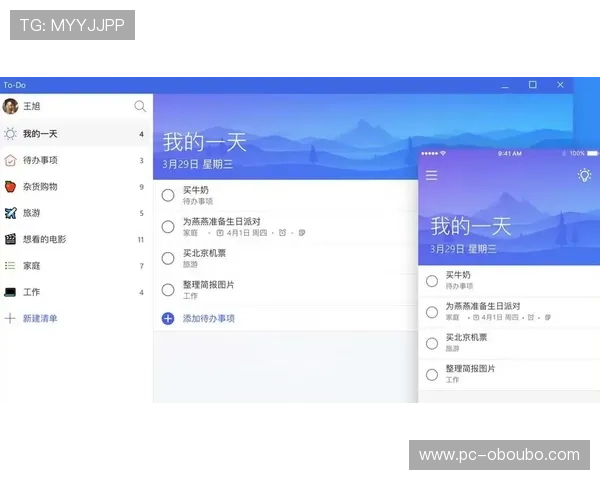
Task: Tap the lightbulb suggestions icon in phone view
Action: [x=584, y=175]
